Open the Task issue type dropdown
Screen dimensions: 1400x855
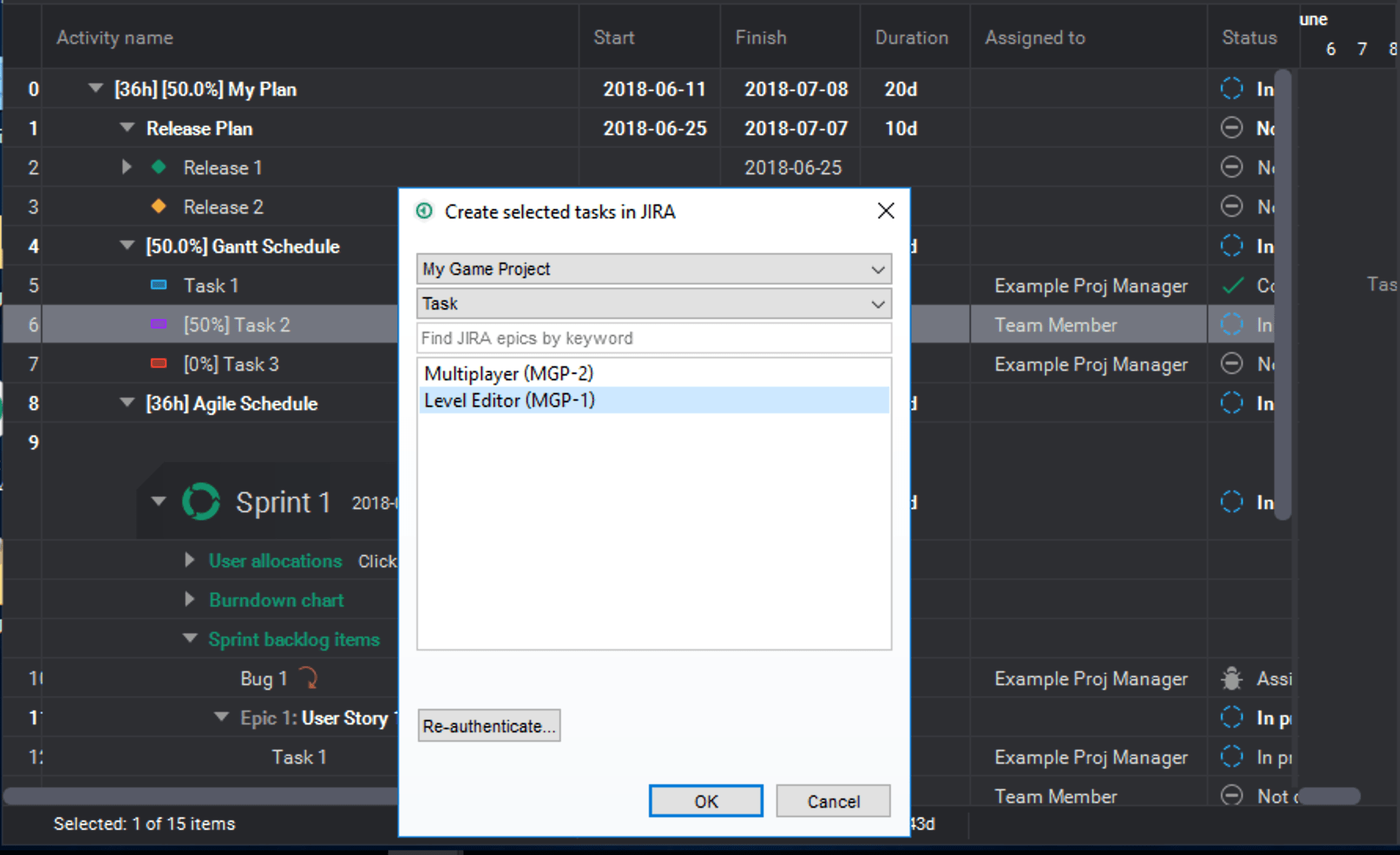(x=878, y=303)
